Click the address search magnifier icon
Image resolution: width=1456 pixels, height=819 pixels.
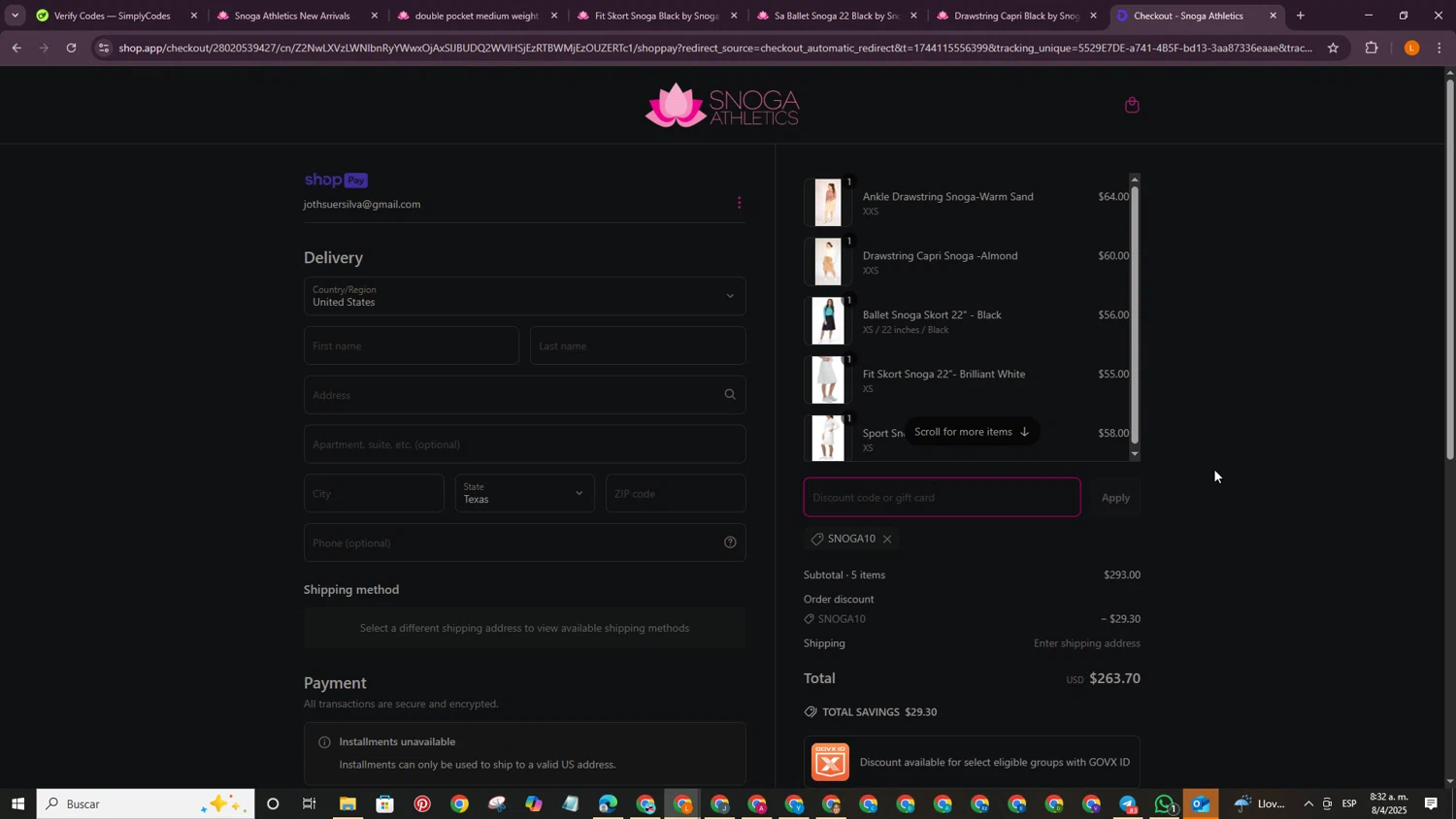pyautogui.click(x=730, y=395)
